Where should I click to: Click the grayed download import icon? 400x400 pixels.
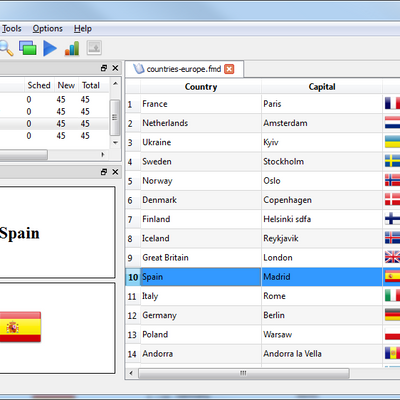point(94,48)
